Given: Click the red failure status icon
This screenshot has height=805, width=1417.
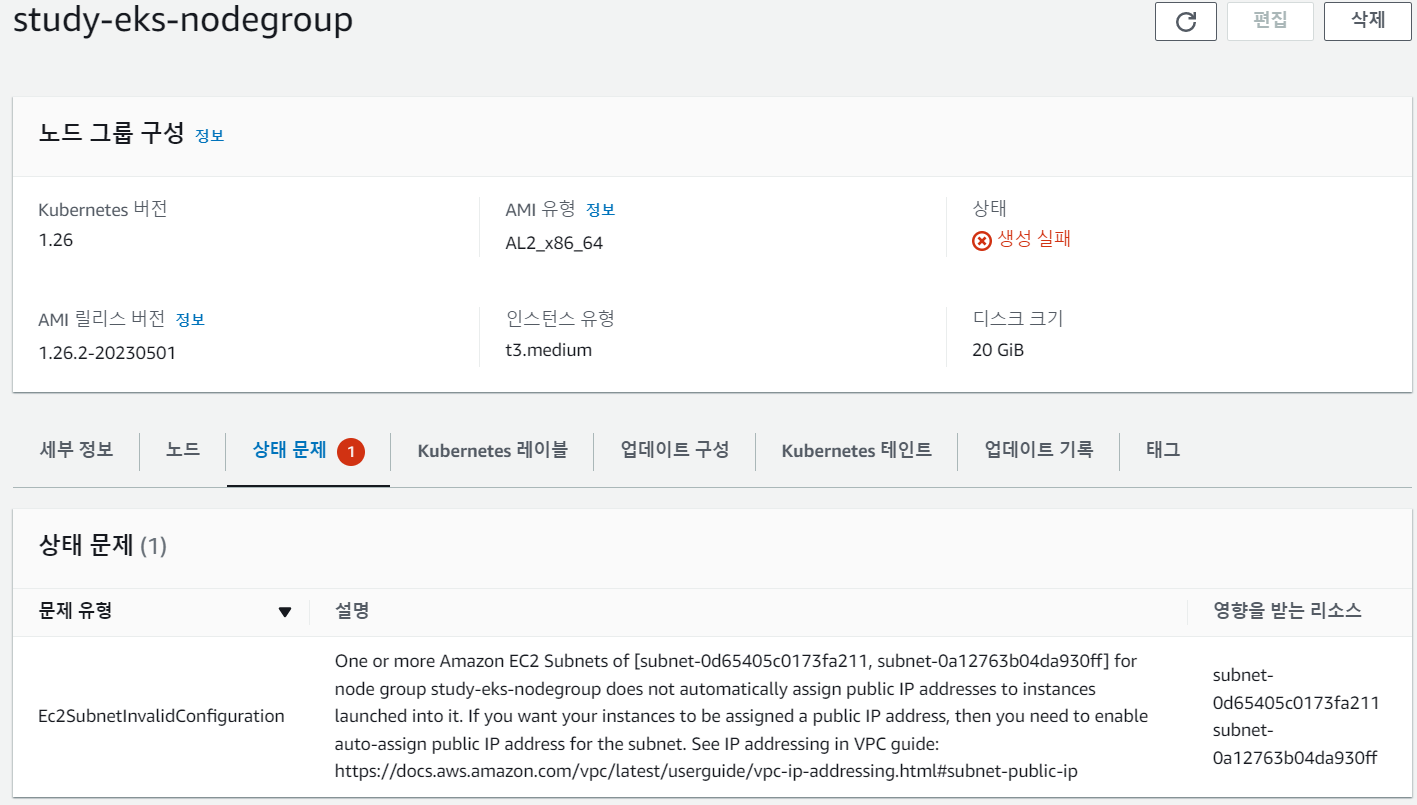Looking at the screenshot, I should (x=982, y=241).
